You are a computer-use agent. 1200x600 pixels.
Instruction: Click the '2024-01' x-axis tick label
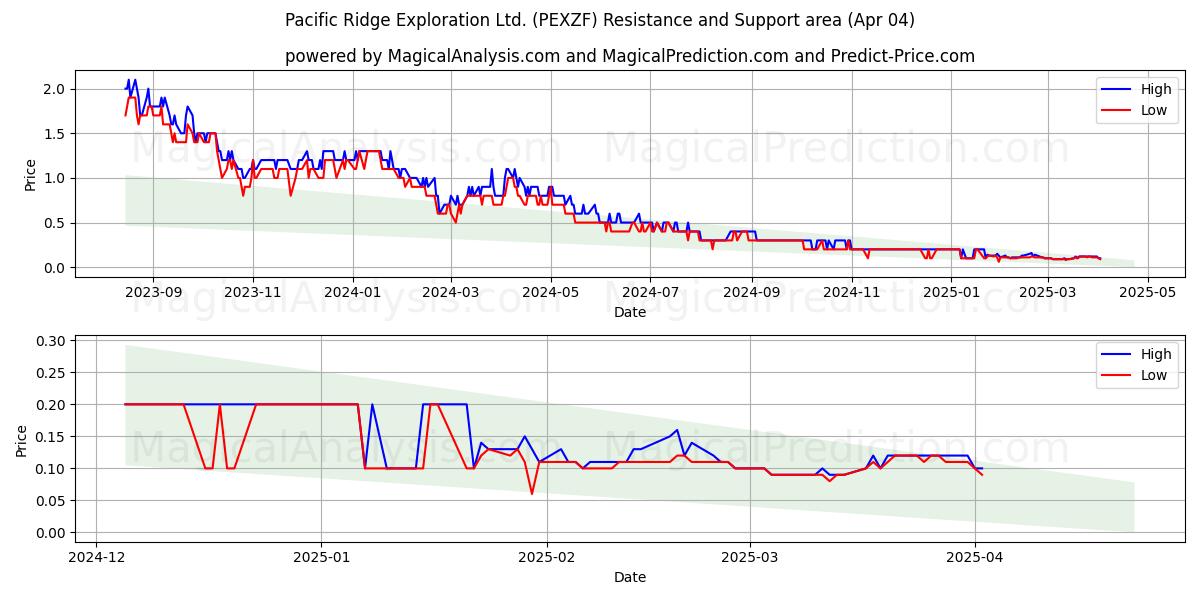point(353,293)
